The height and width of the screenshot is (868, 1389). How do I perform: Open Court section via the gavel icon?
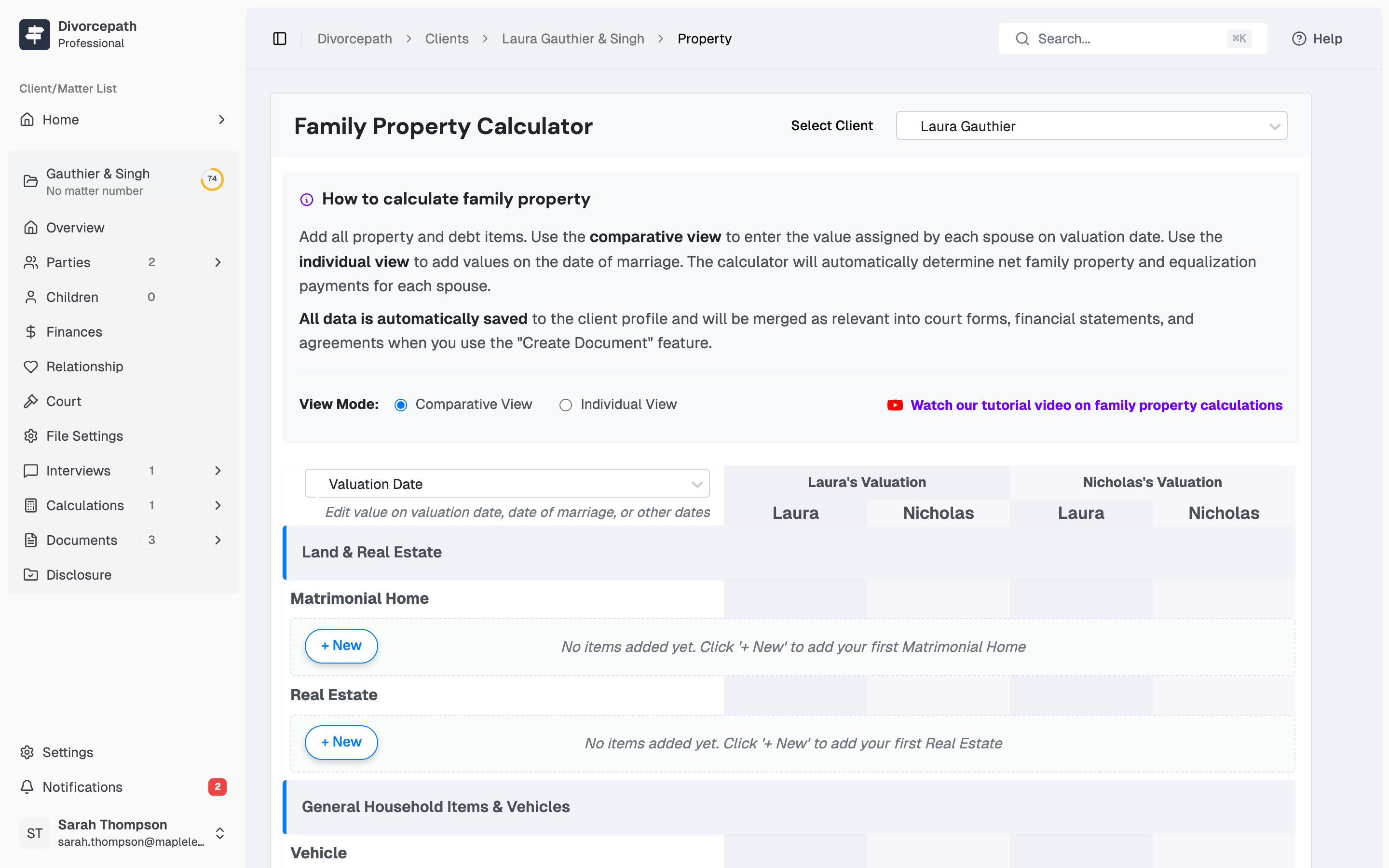[x=31, y=401]
